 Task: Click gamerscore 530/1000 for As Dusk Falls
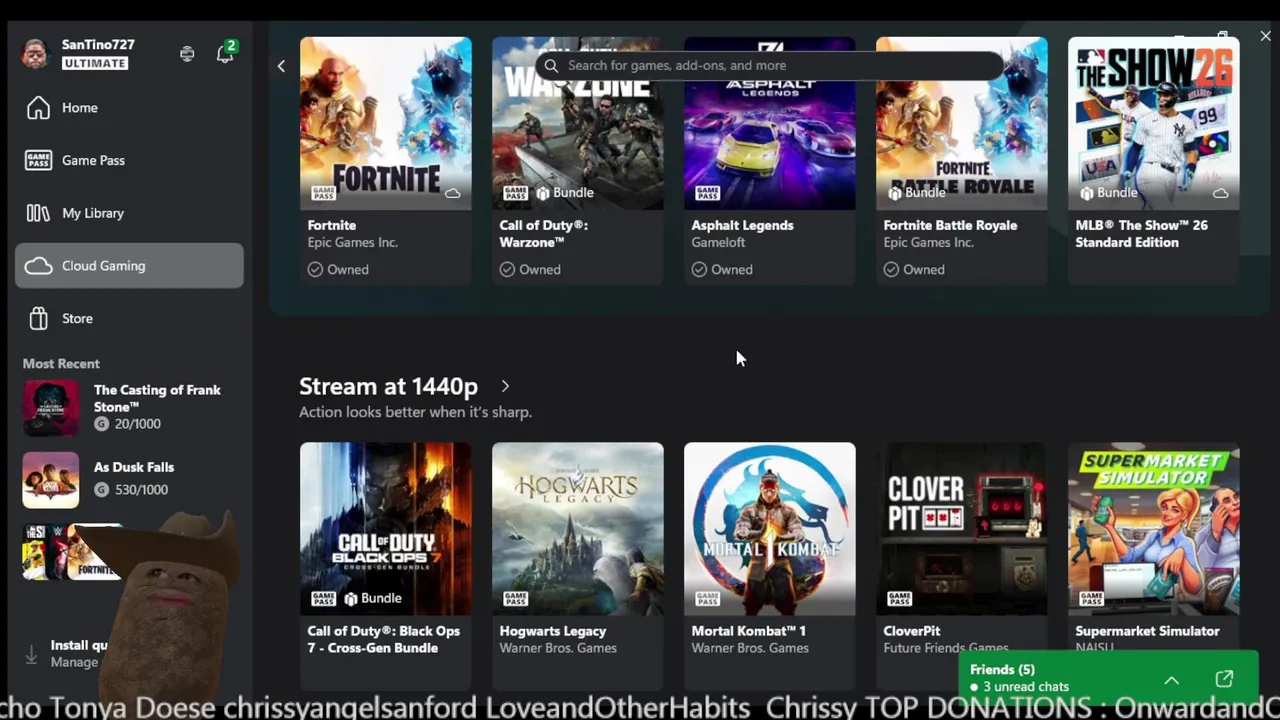(x=131, y=489)
